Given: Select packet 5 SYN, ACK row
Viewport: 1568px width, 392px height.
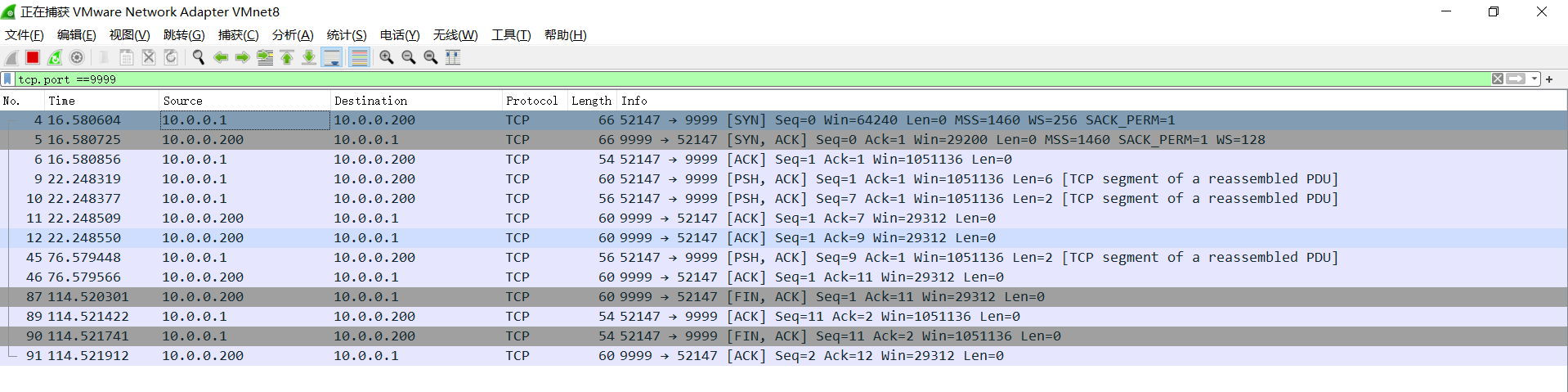Looking at the screenshot, I should (783, 140).
